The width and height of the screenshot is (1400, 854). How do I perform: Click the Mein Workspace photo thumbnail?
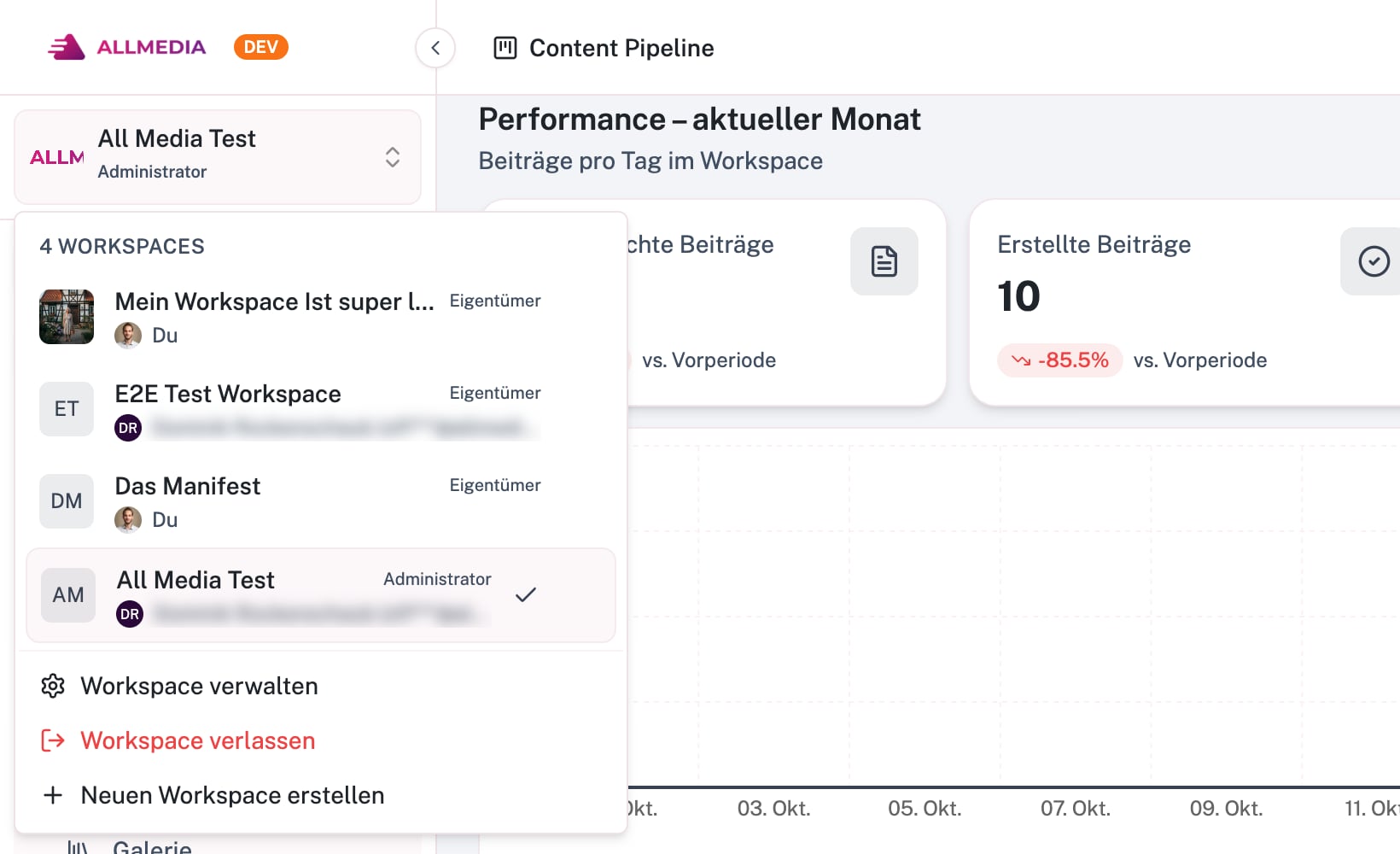click(67, 317)
